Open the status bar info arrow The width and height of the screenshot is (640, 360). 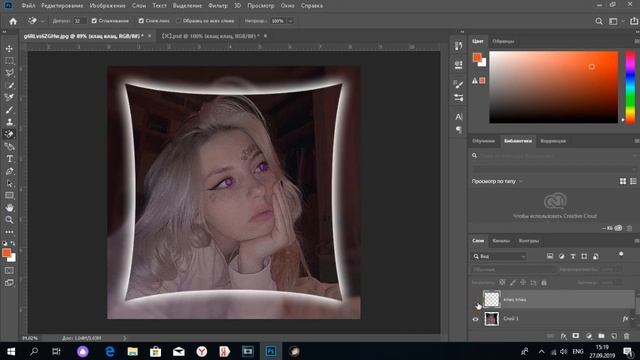click(x=124, y=338)
